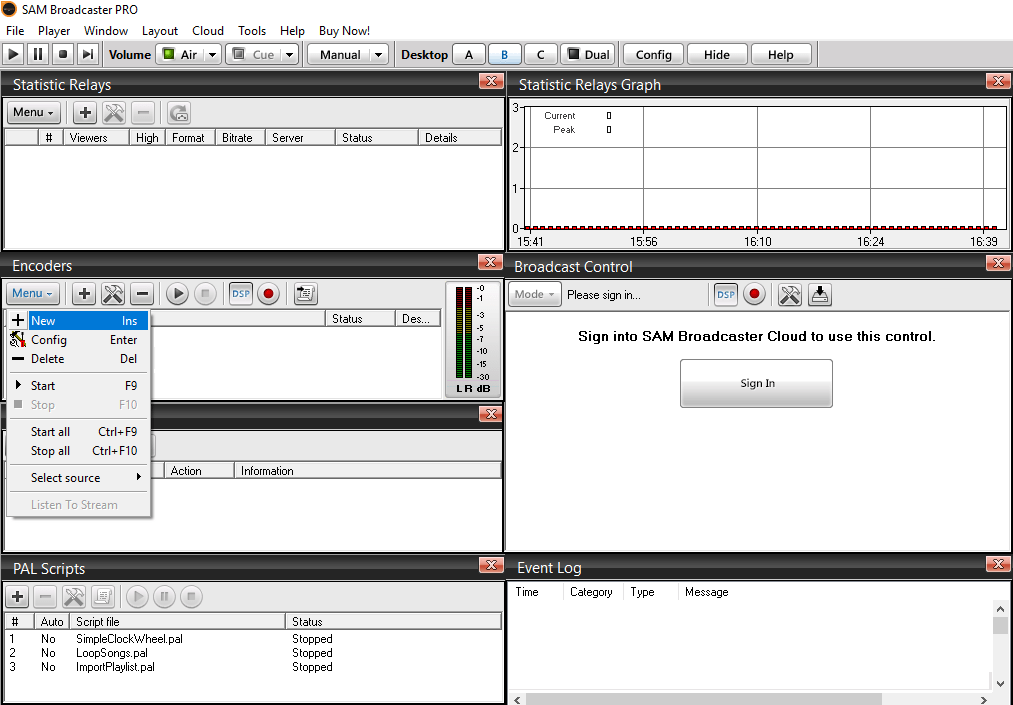
Task: Expand the Manual mode dropdown arrow
Action: (379, 54)
